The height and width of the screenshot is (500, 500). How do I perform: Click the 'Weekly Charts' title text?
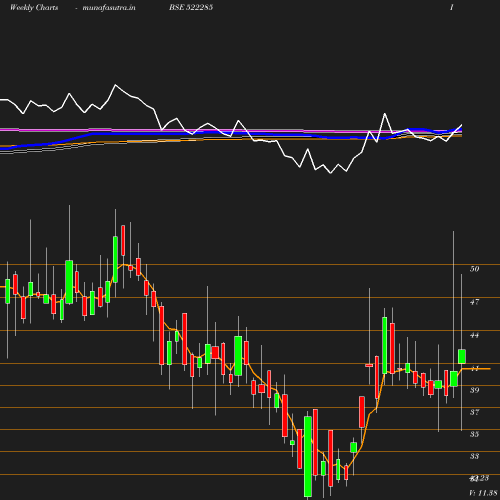point(34,7)
